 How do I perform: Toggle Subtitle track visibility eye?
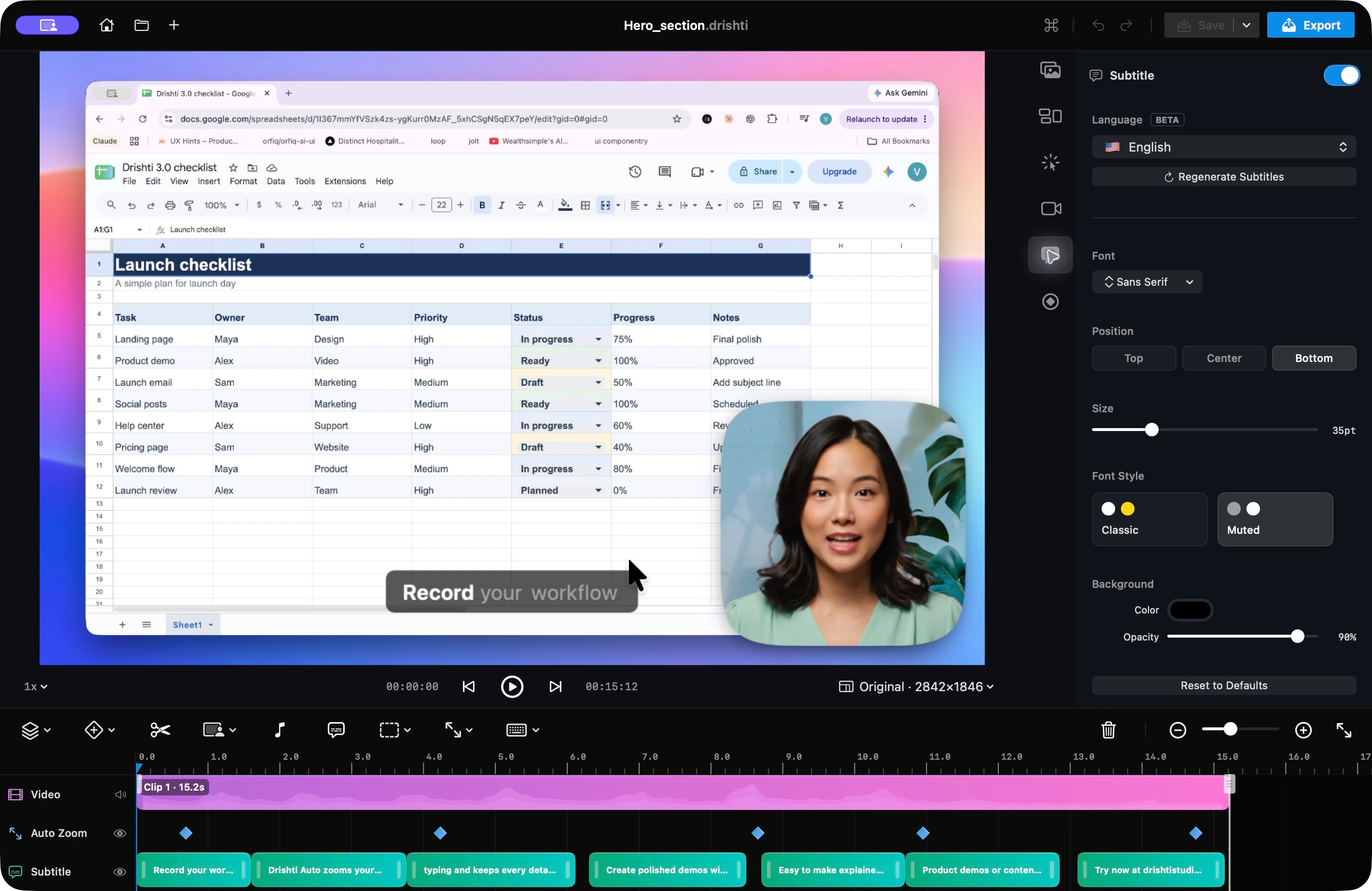pos(119,872)
